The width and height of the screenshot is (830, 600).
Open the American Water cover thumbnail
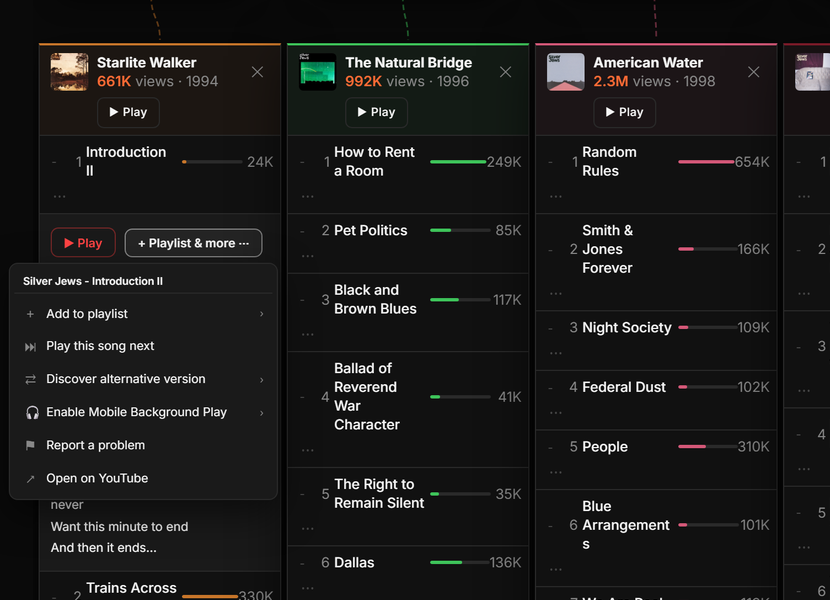[x=566, y=72]
